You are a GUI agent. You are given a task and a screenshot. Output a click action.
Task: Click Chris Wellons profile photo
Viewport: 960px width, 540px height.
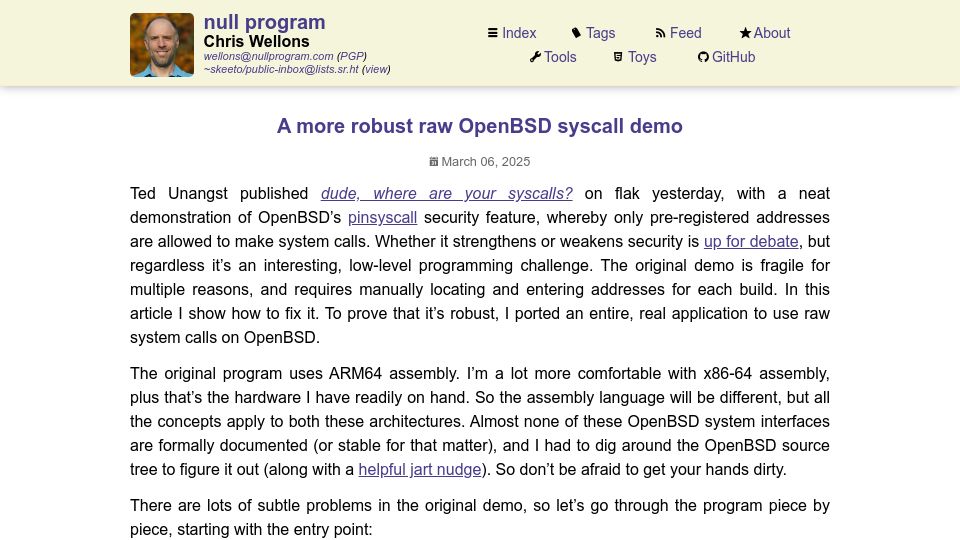click(x=162, y=45)
